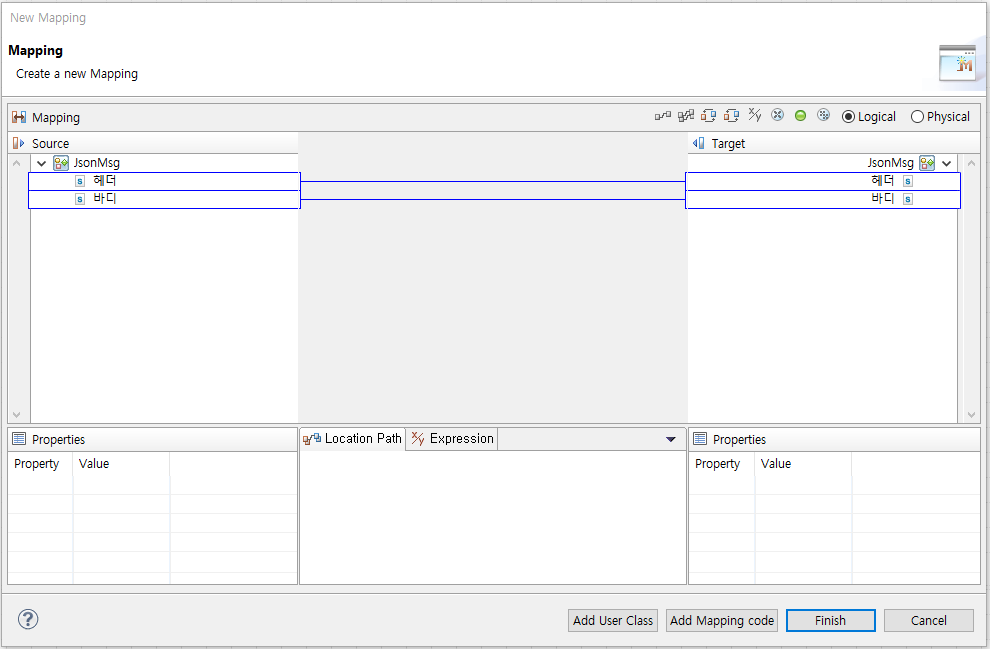Click the s-type icon beside source 헤더 field
992x650 pixels.
pos(79,181)
